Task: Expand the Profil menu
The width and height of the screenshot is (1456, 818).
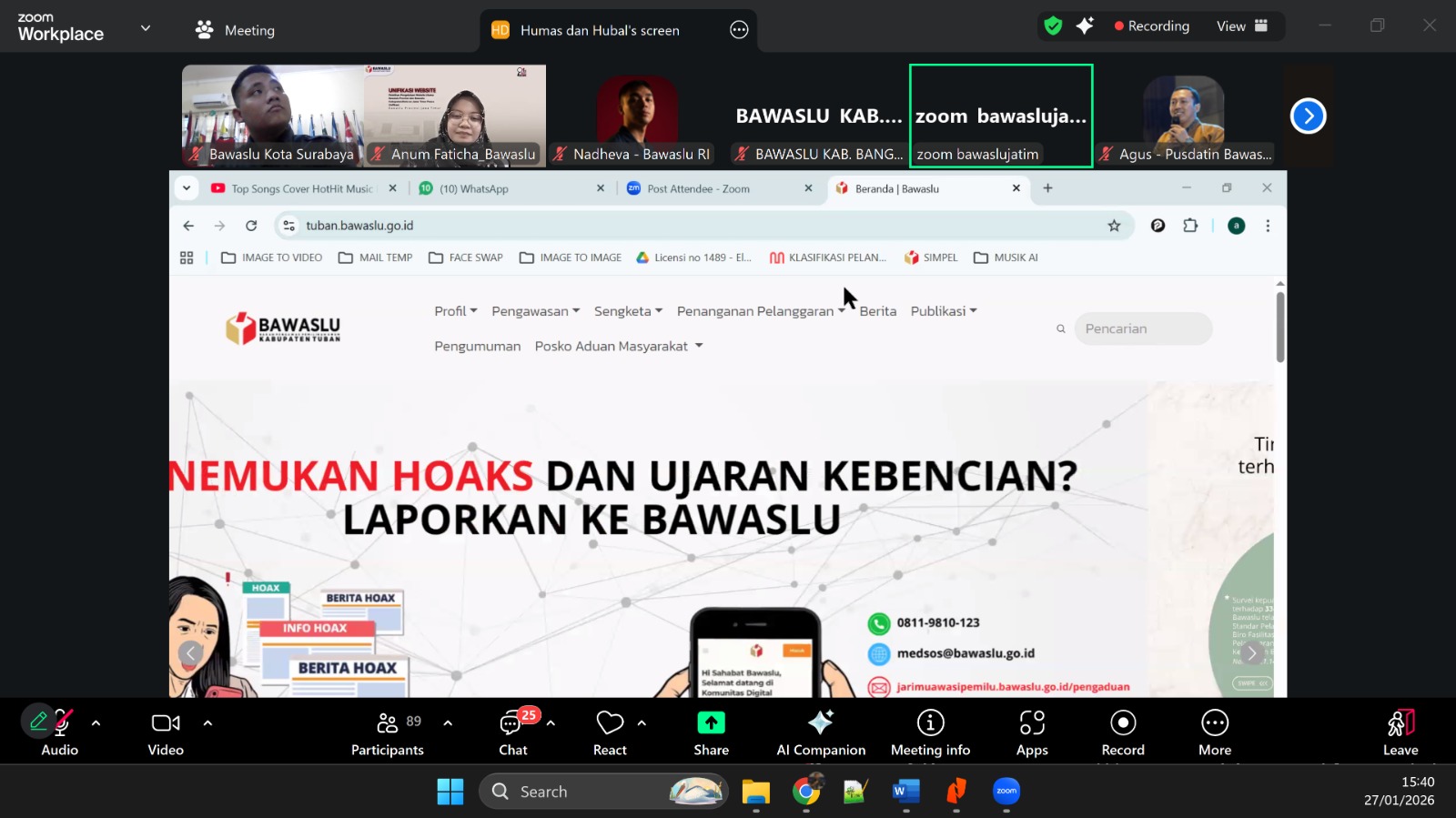Action: (455, 311)
